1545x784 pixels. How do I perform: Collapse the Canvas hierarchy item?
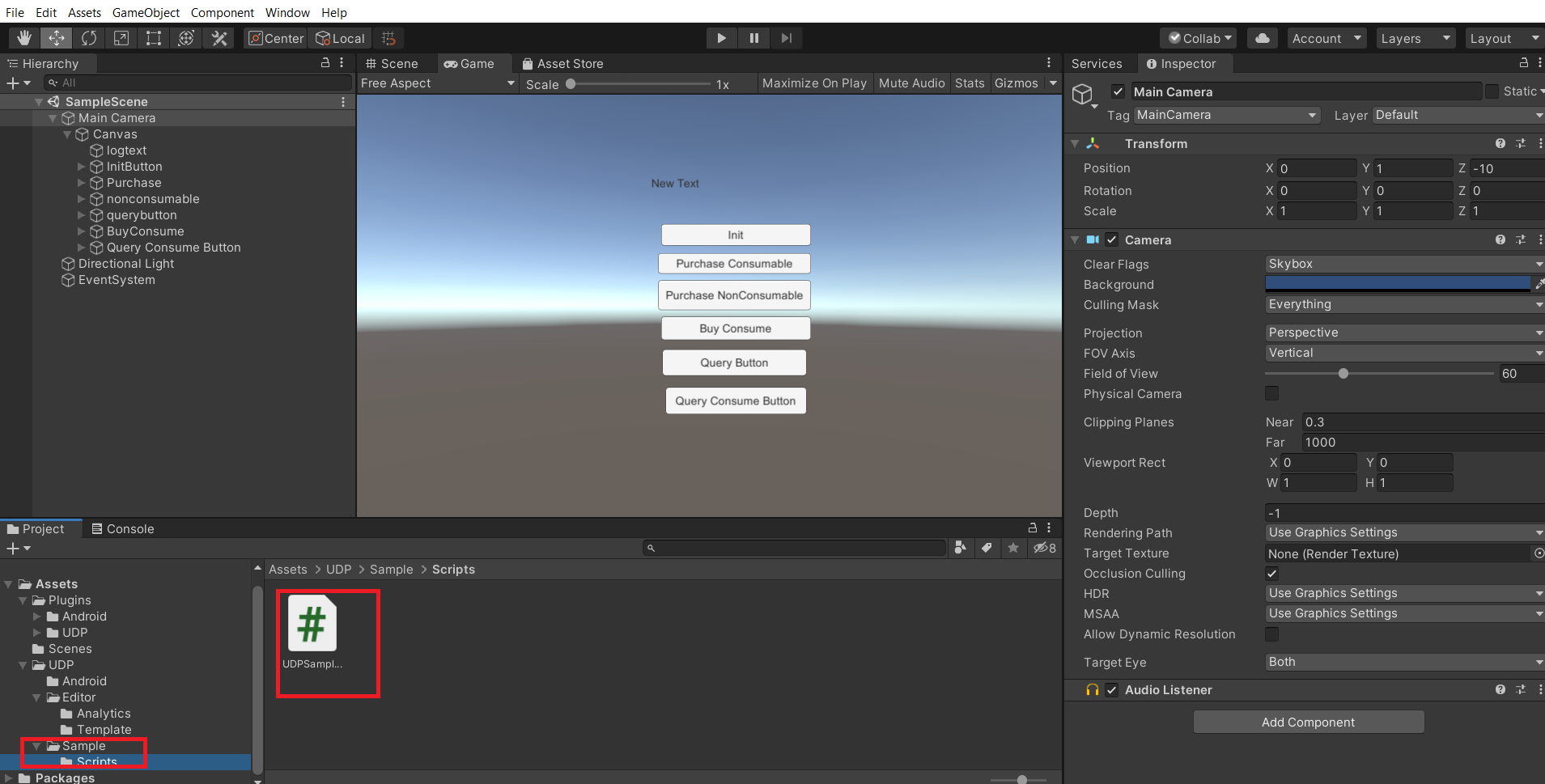[x=66, y=134]
